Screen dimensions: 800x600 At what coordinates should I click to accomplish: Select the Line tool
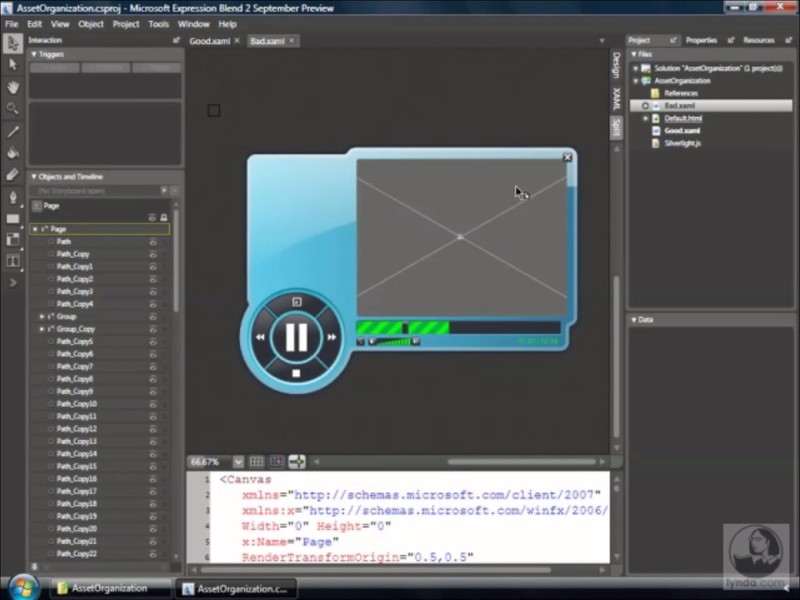click(13, 131)
